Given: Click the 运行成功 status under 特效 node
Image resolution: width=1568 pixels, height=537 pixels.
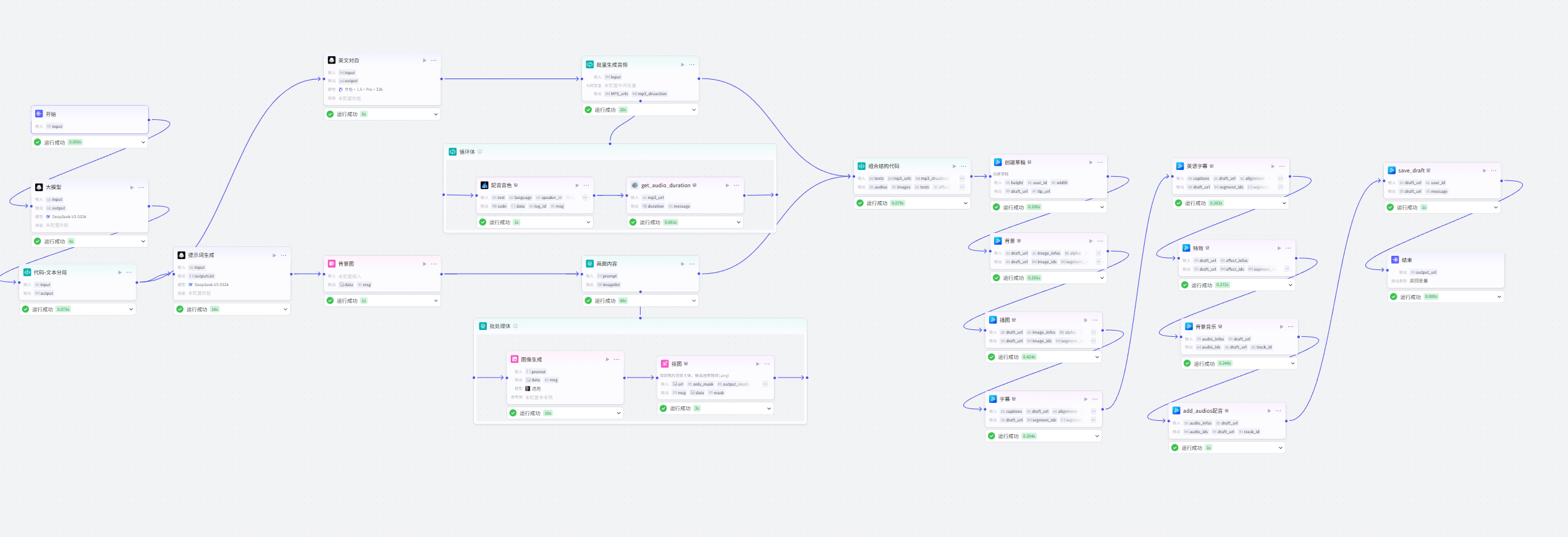Looking at the screenshot, I should coord(1201,285).
